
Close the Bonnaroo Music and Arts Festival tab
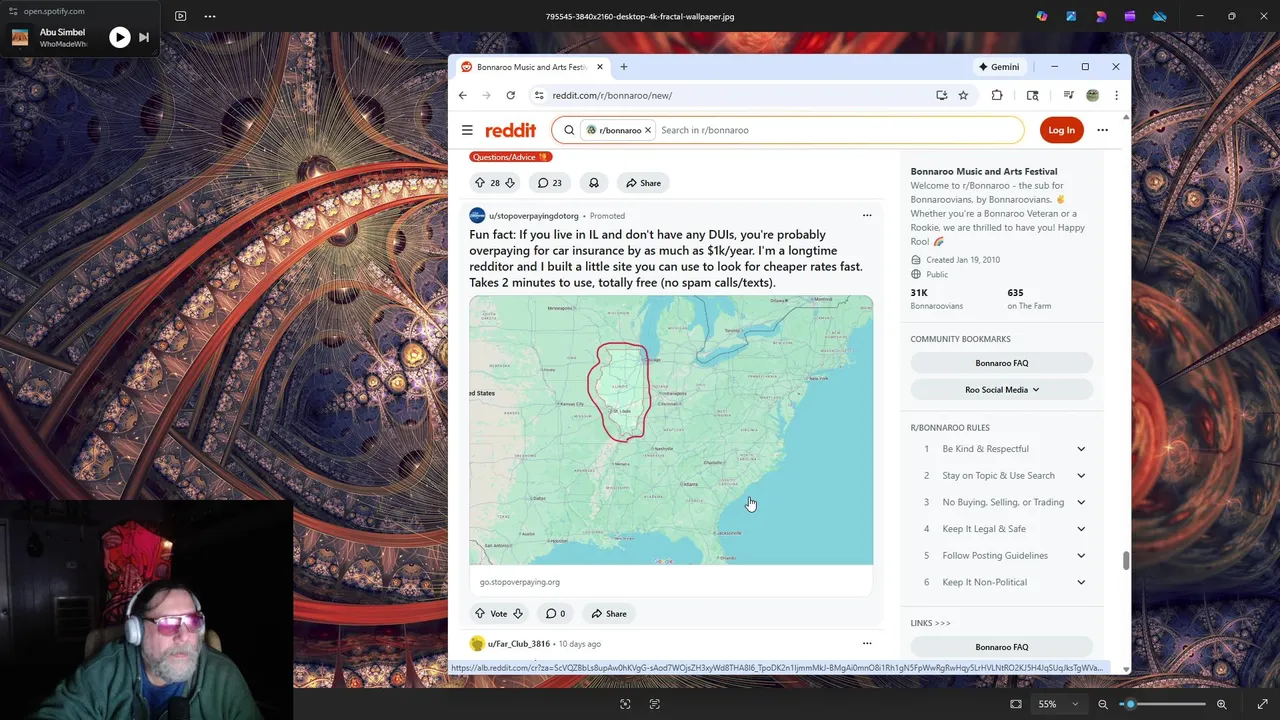600,67
